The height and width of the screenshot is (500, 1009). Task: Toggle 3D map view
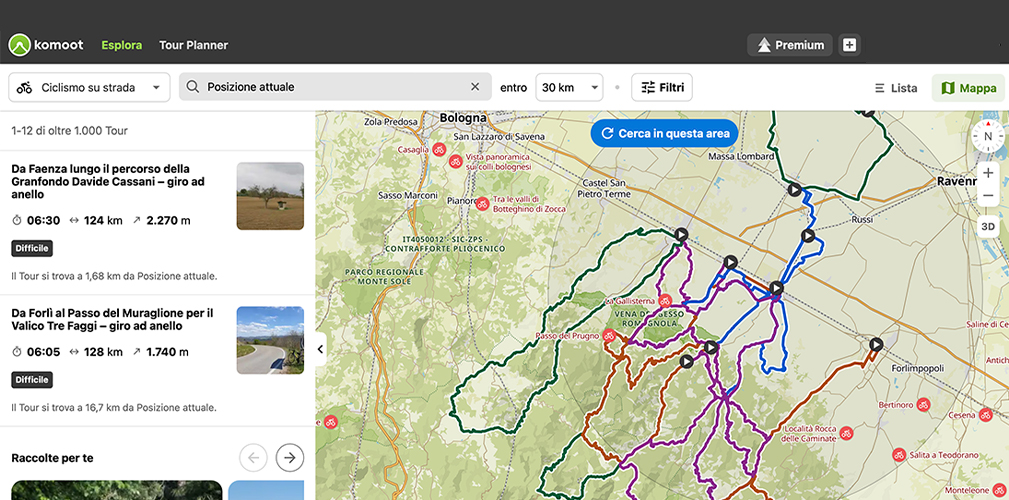click(x=988, y=227)
